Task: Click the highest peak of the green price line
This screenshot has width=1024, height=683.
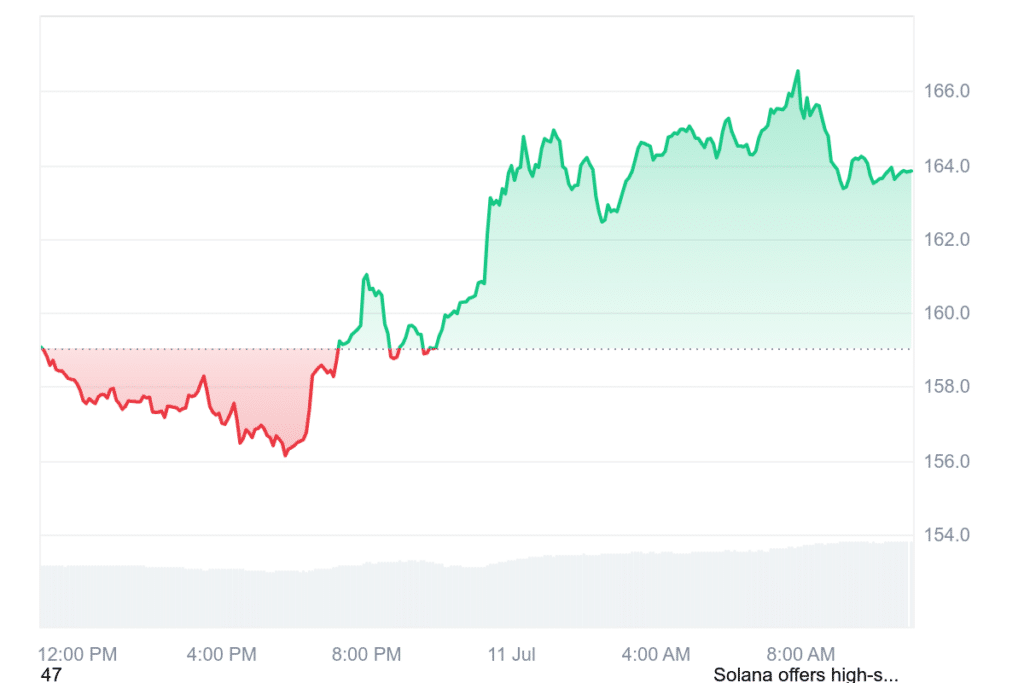Action: [797, 71]
